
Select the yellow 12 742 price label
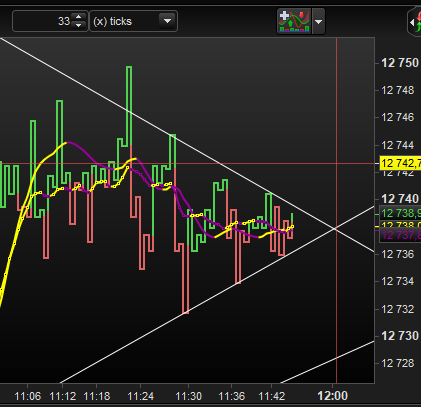click(x=400, y=163)
